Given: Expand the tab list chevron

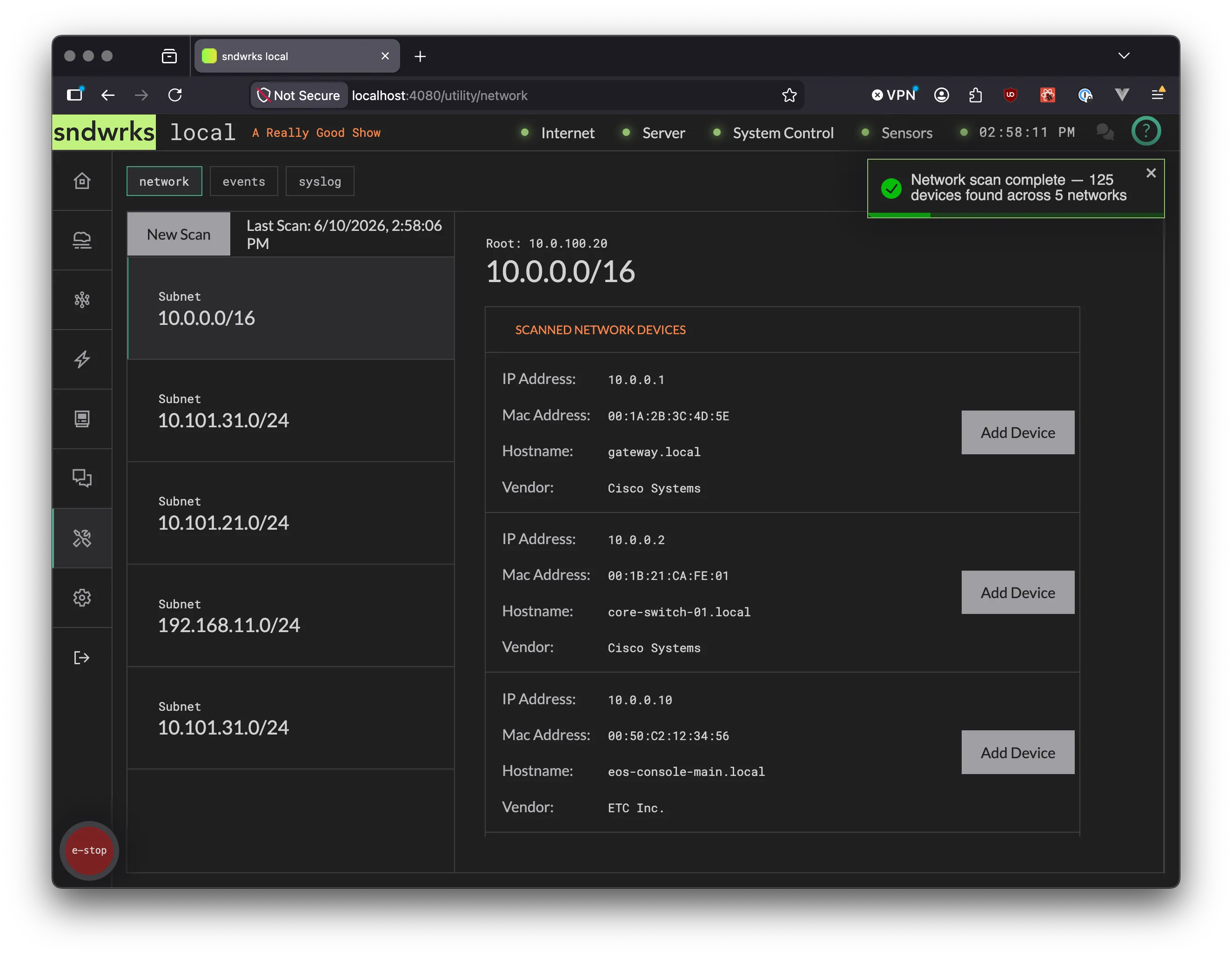Looking at the screenshot, I should [x=1124, y=56].
